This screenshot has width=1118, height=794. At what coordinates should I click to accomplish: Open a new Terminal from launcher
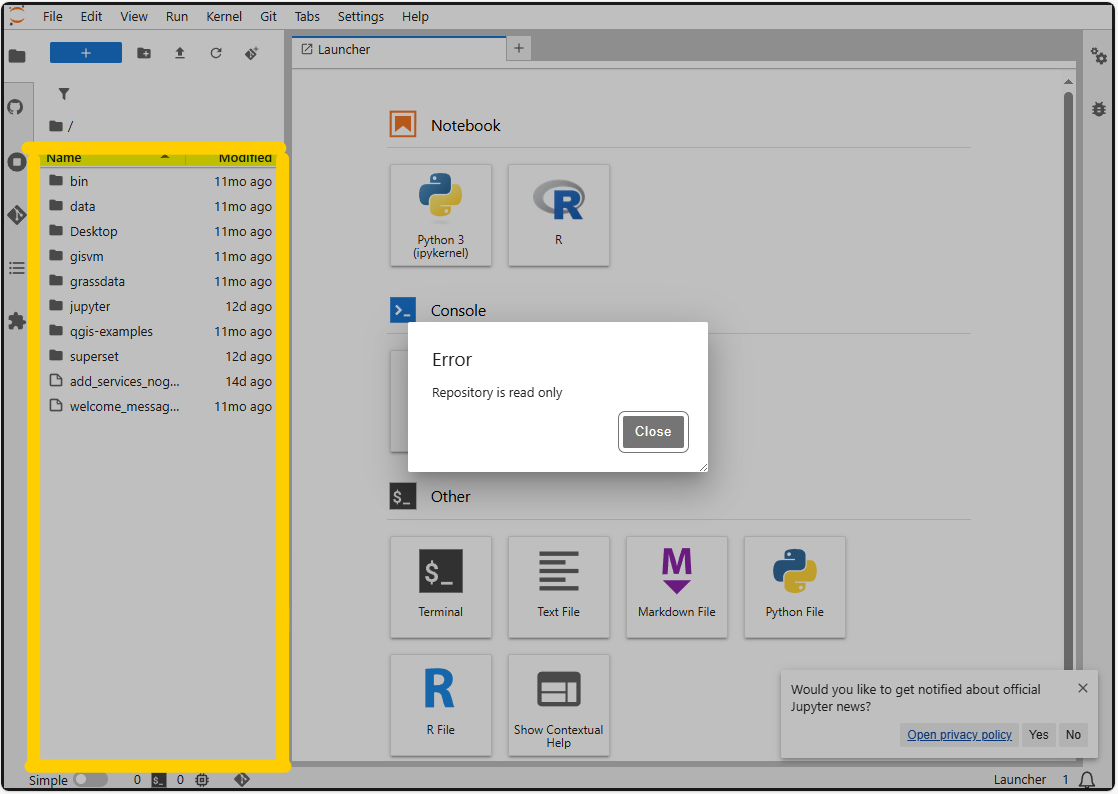tap(441, 587)
